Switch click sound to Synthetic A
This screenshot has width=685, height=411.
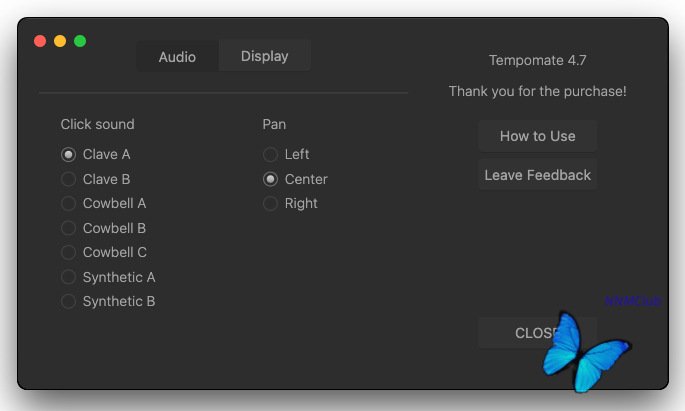coord(69,277)
